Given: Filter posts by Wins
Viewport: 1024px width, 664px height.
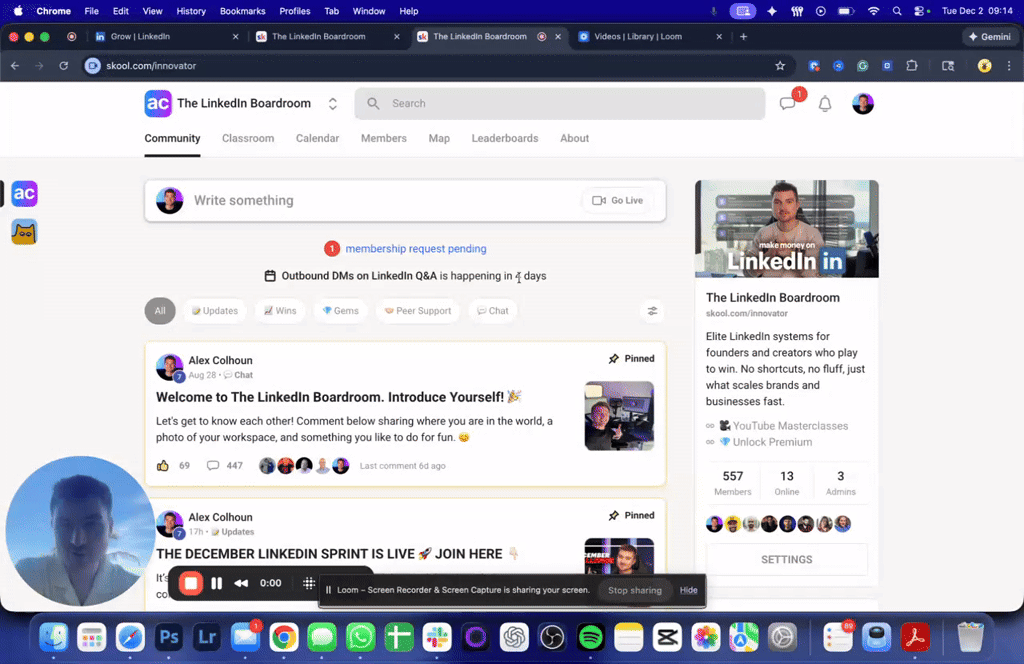Looking at the screenshot, I should click(x=280, y=311).
